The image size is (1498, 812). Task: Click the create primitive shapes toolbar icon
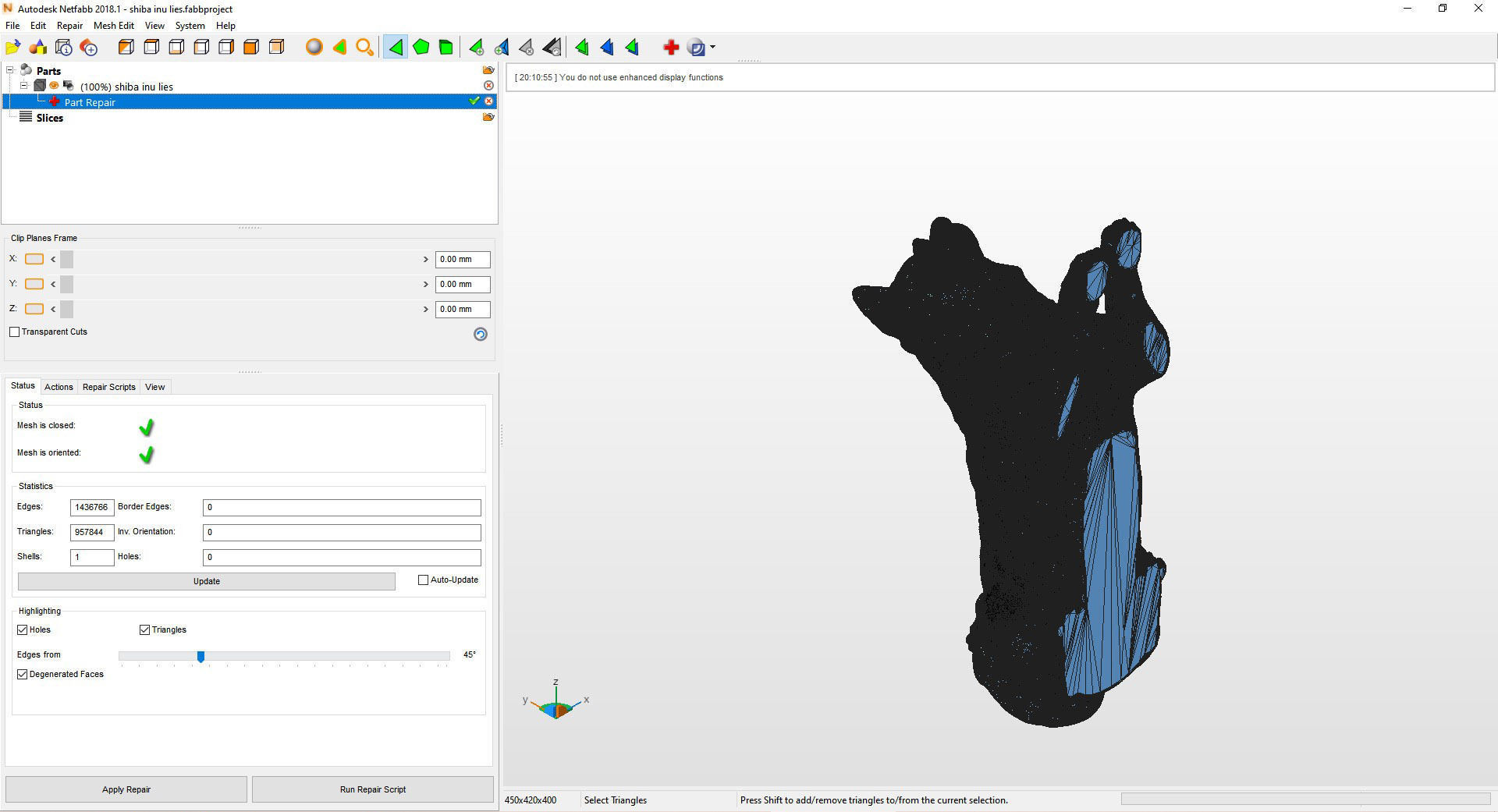point(38,48)
